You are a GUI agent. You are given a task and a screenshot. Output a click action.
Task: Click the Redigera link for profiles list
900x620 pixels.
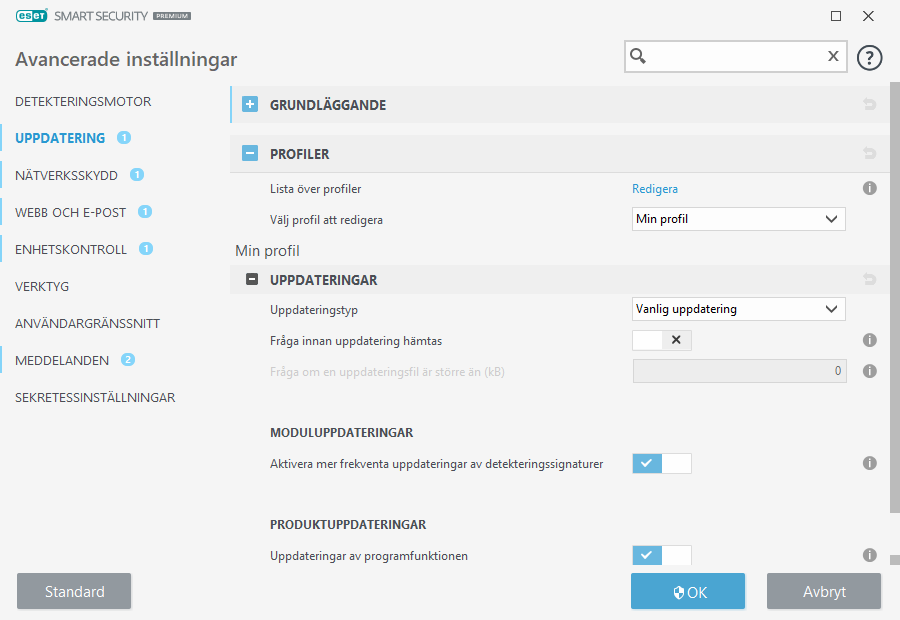click(x=654, y=188)
